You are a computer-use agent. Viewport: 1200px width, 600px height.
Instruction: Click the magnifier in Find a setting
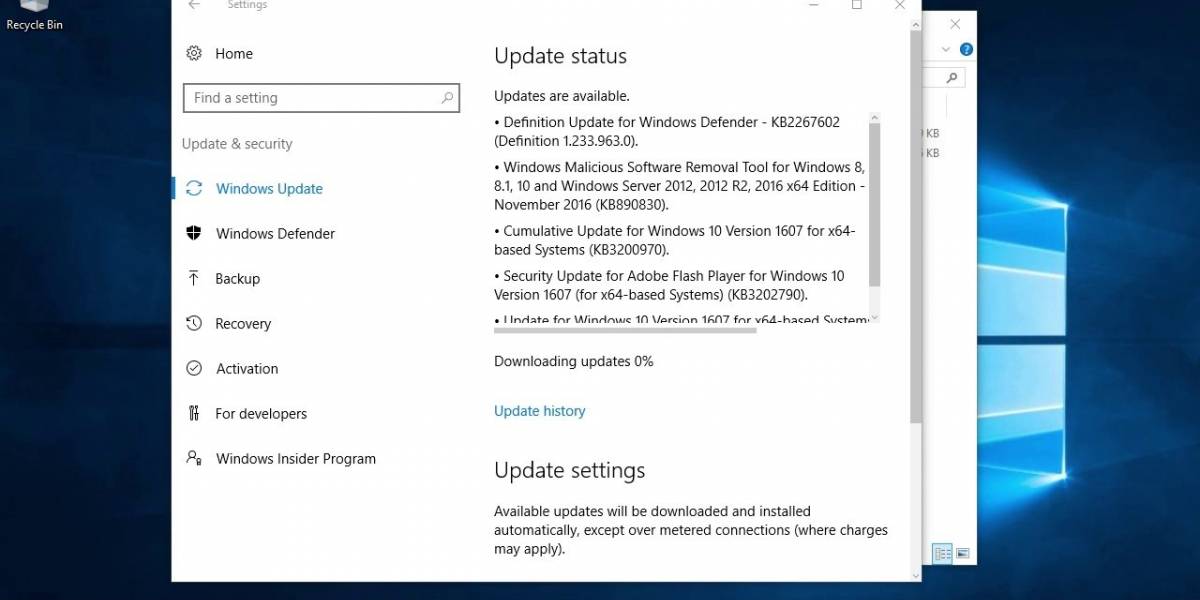point(448,98)
